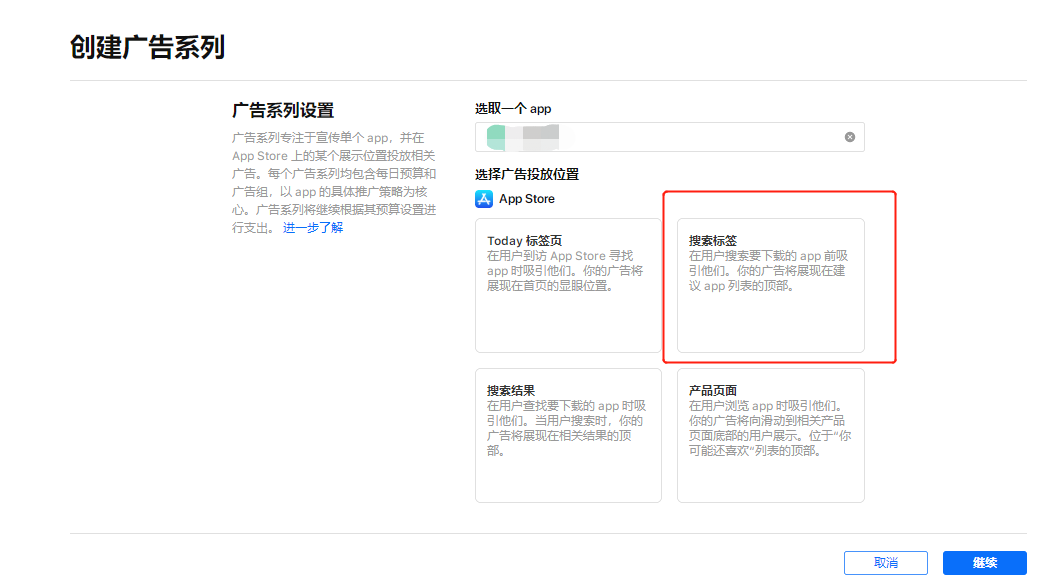The image size is (1049, 583).
Task: Open the 进一步了解 link
Action: click(312, 228)
